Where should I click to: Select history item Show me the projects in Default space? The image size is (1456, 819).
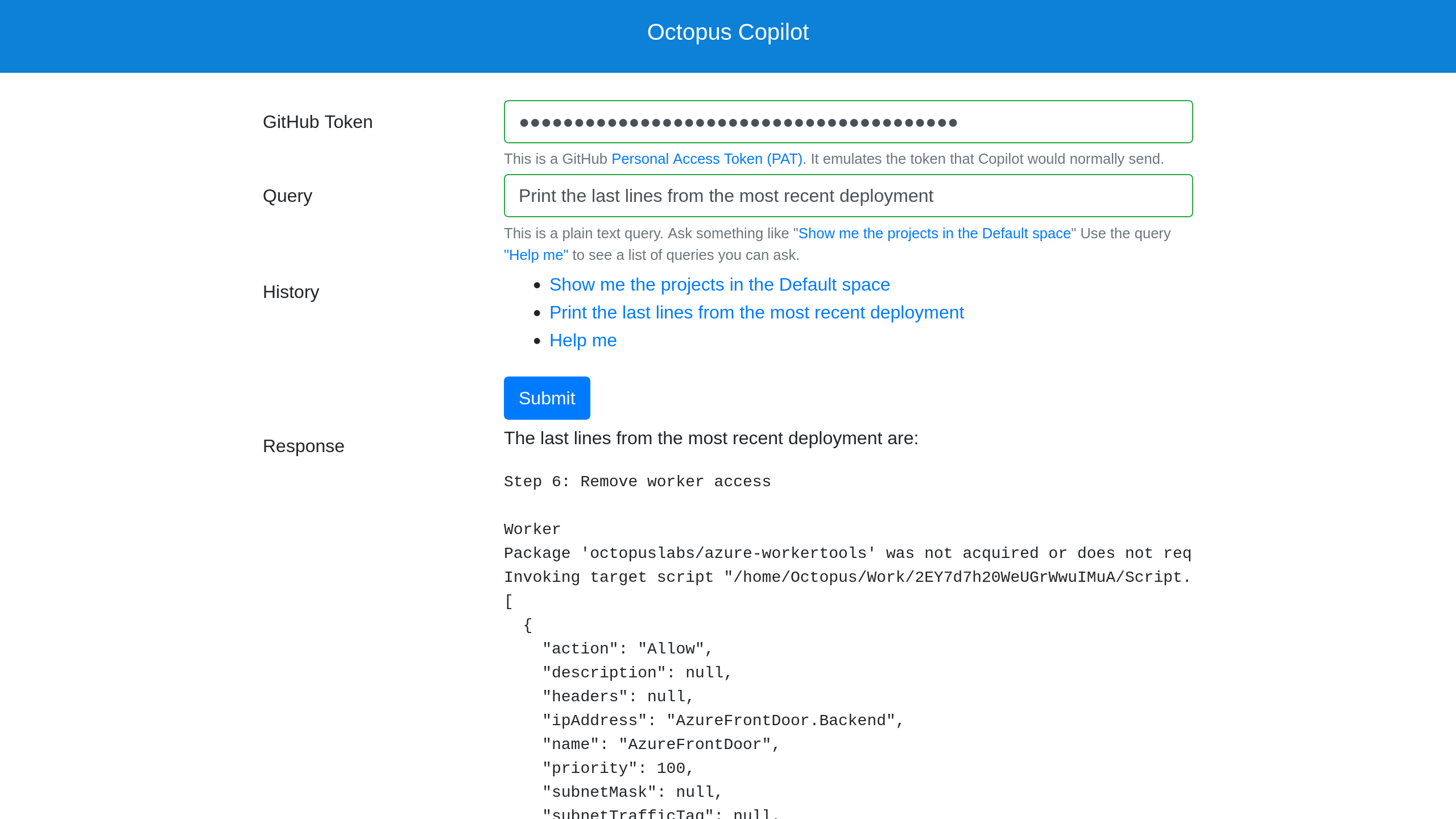719,284
